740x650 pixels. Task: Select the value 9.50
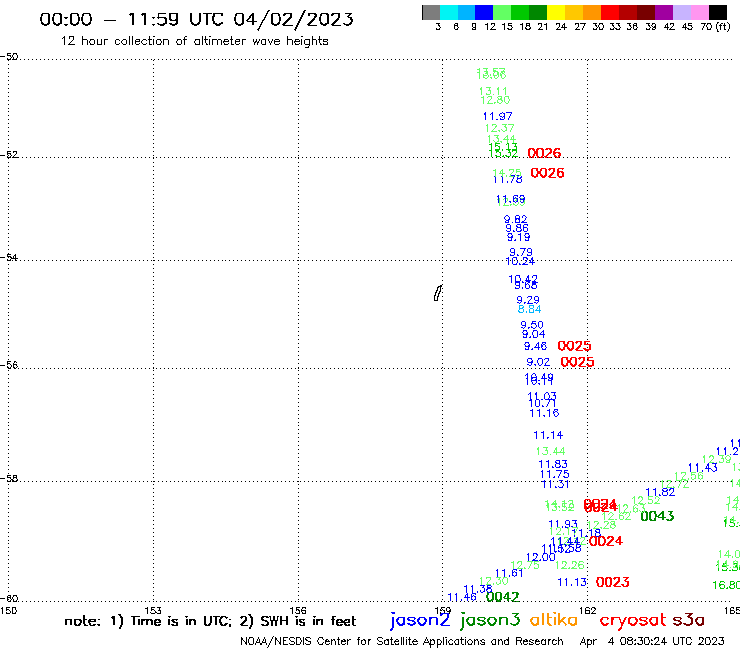(x=532, y=325)
